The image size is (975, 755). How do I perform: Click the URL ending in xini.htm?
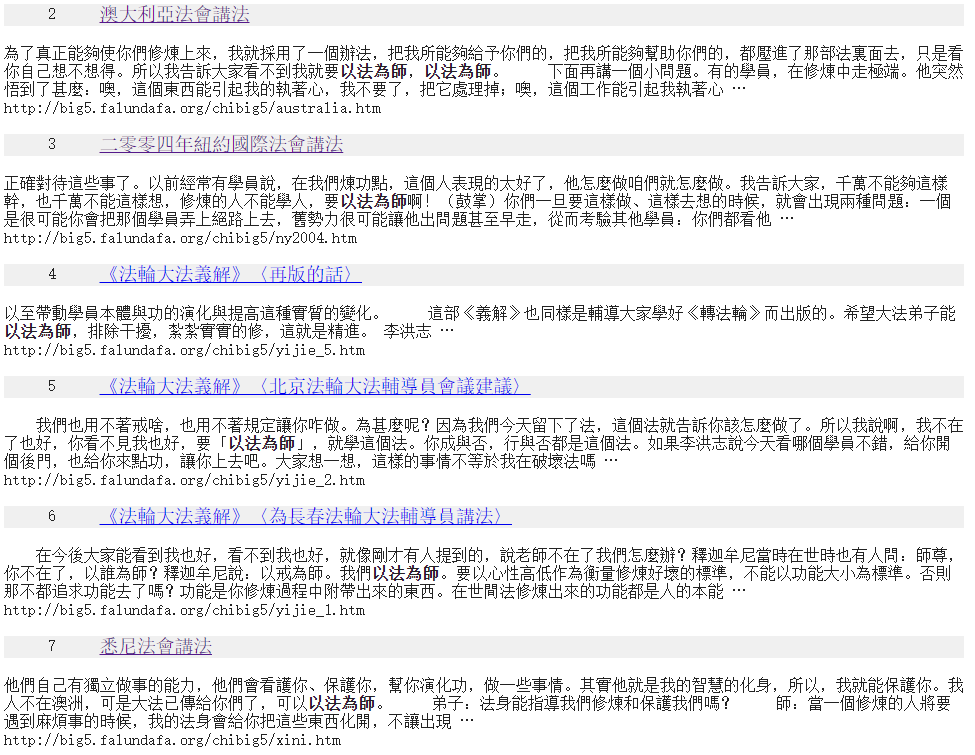pyautogui.click(x=172, y=740)
